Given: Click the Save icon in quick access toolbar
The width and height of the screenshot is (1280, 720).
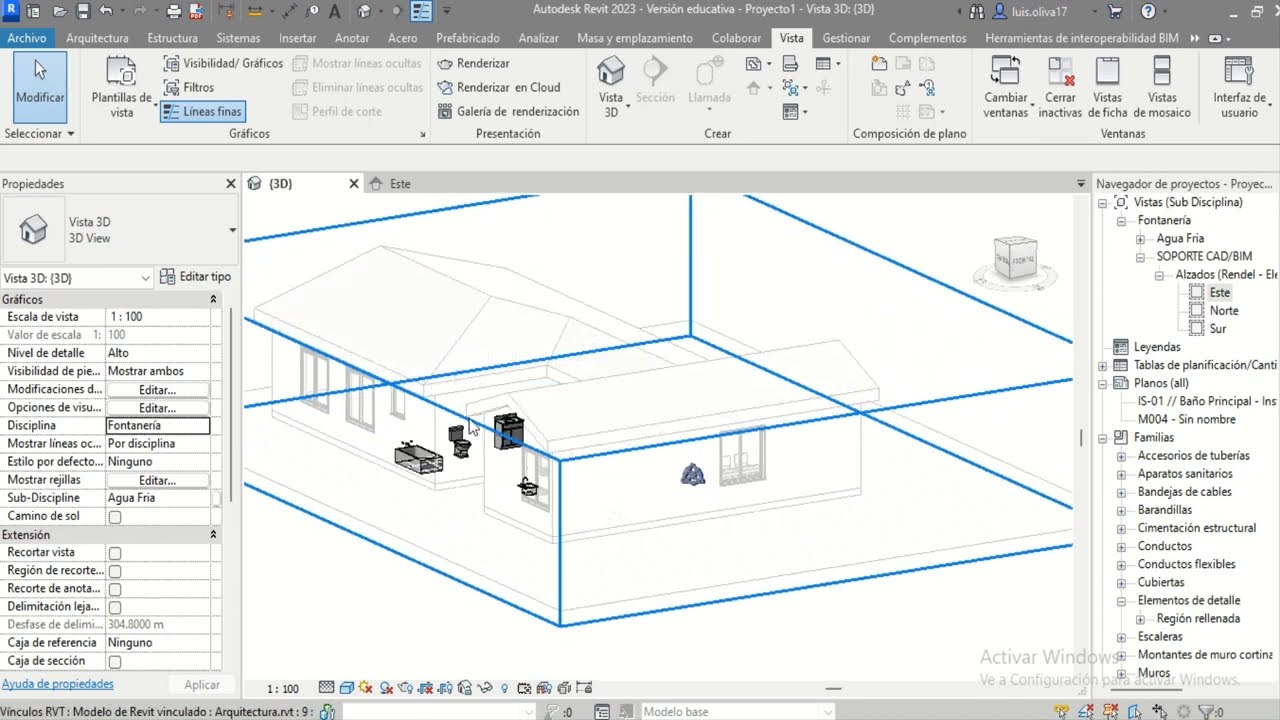Looking at the screenshot, I should 83,12.
